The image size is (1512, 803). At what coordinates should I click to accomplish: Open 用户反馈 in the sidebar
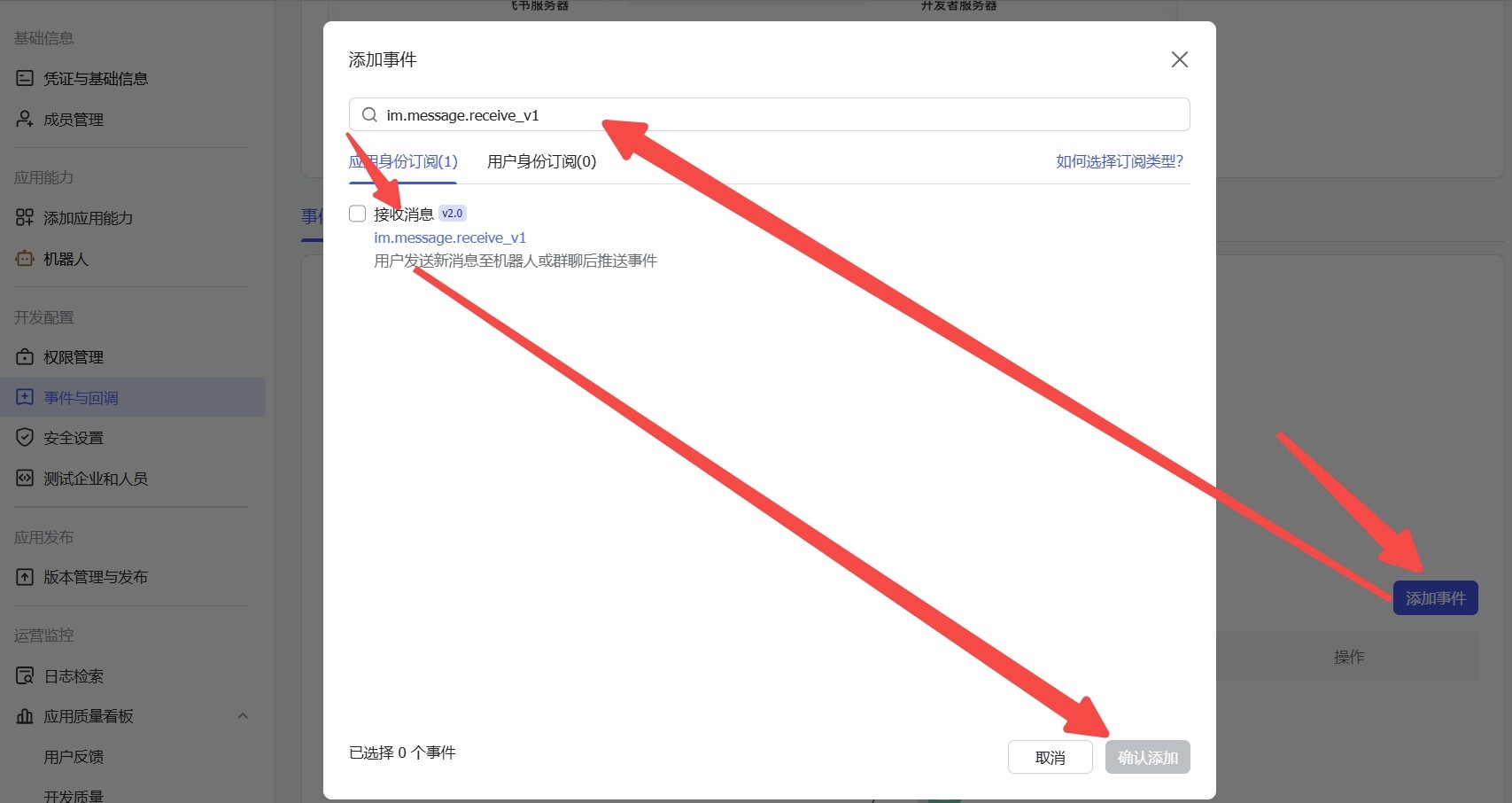tap(74, 757)
